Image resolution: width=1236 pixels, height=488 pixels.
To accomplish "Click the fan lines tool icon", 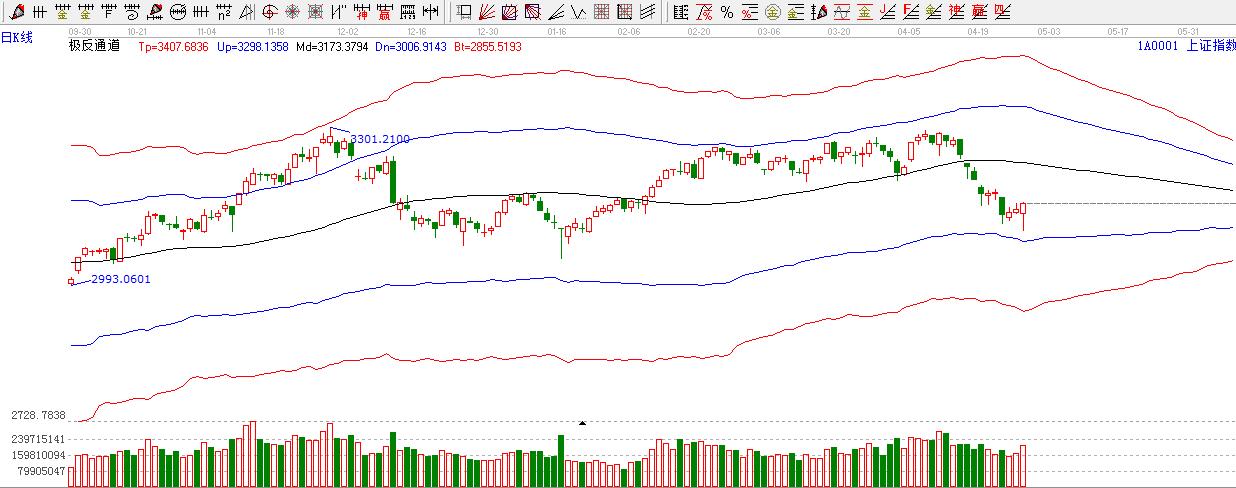I will pyautogui.click(x=487, y=12).
